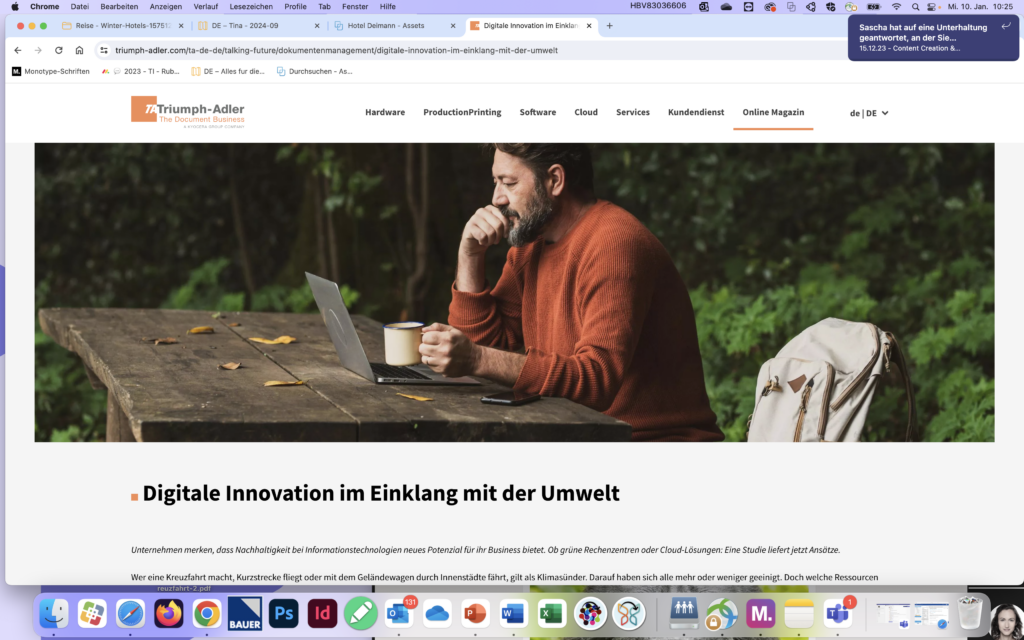This screenshot has width=1024, height=640.
Task: Reload the page with the refresh icon
Action: [x=59, y=50]
